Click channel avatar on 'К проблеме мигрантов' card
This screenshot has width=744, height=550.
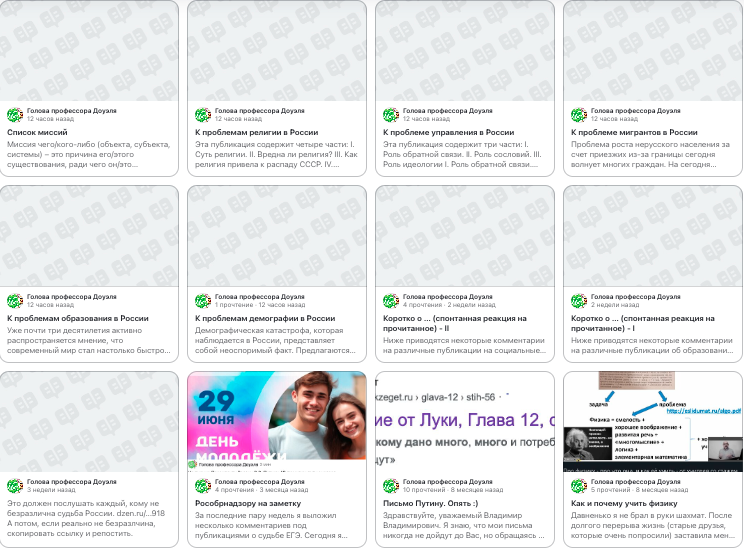point(578,114)
